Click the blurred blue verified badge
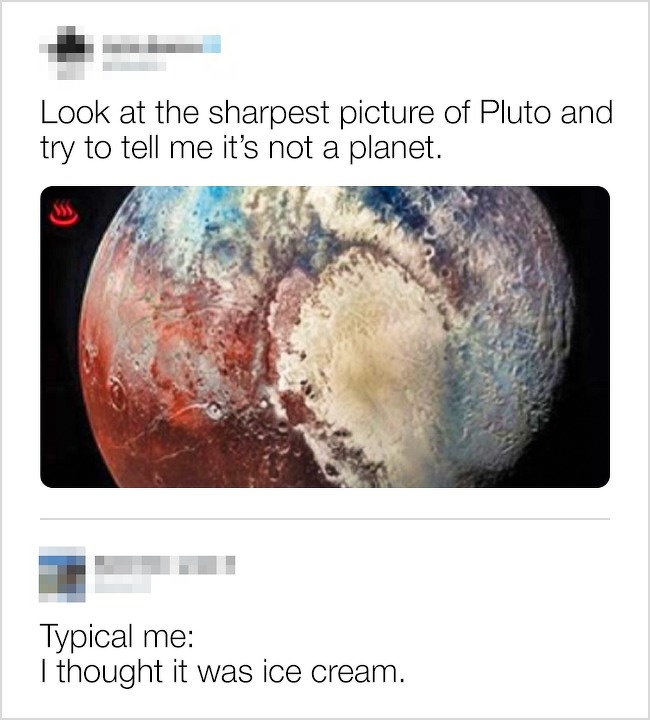Image resolution: width=650 pixels, height=720 pixels. pyautogui.click(x=212, y=45)
